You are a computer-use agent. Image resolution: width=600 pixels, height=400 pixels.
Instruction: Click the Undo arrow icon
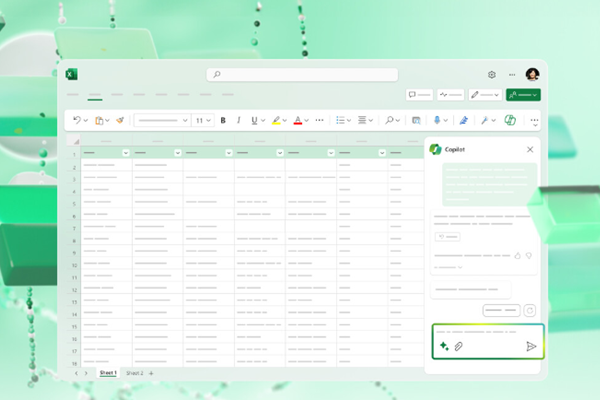[x=77, y=120]
